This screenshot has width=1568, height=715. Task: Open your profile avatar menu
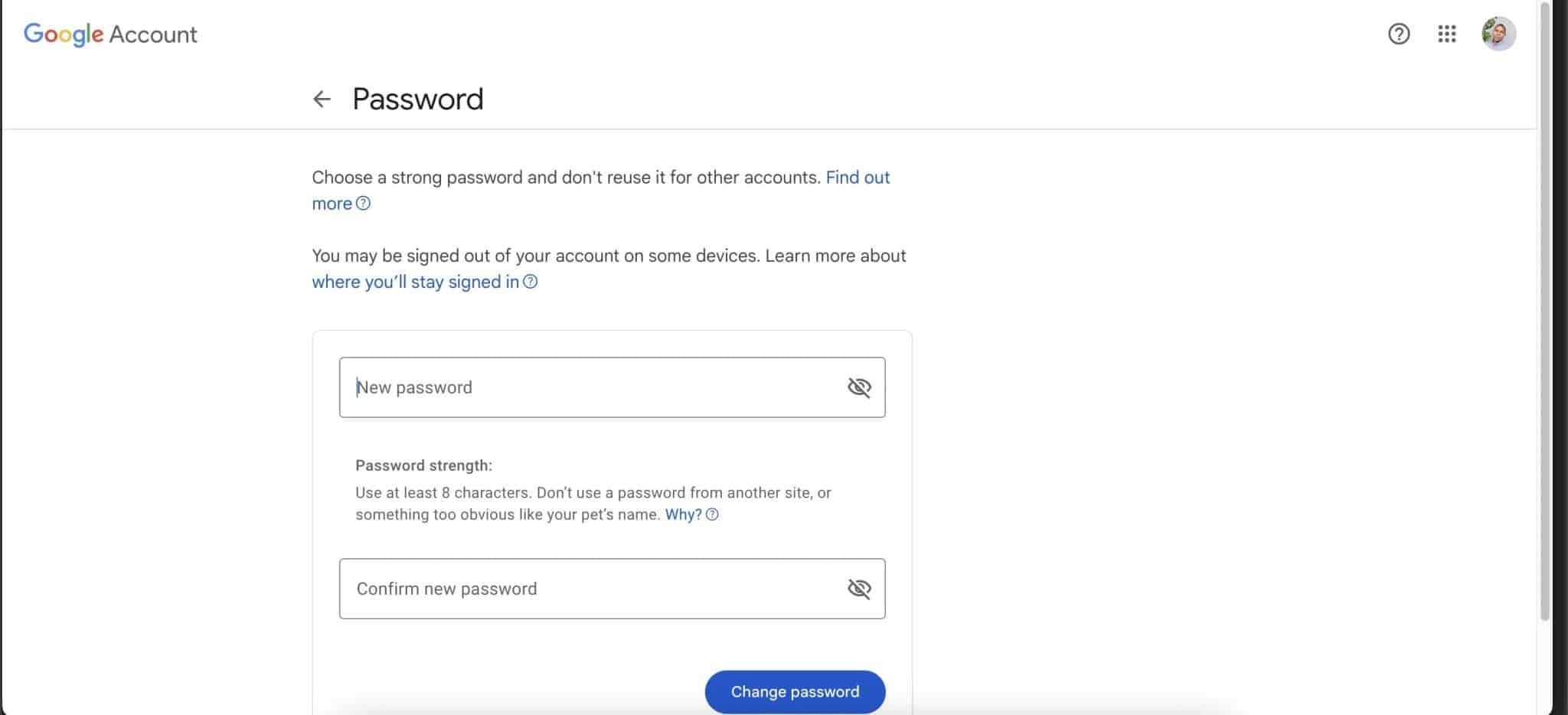[x=1499, y=34]
